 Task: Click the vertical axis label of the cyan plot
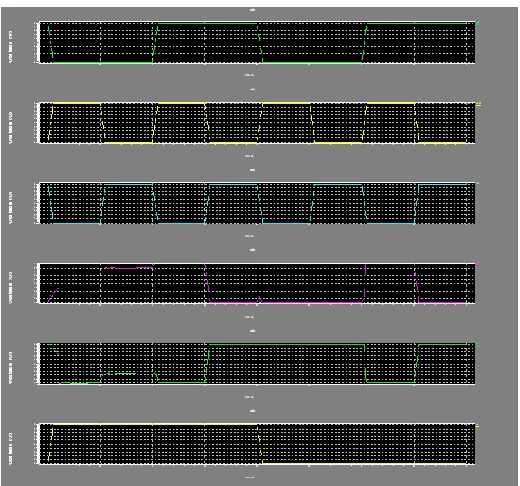(x=11, y=208)
